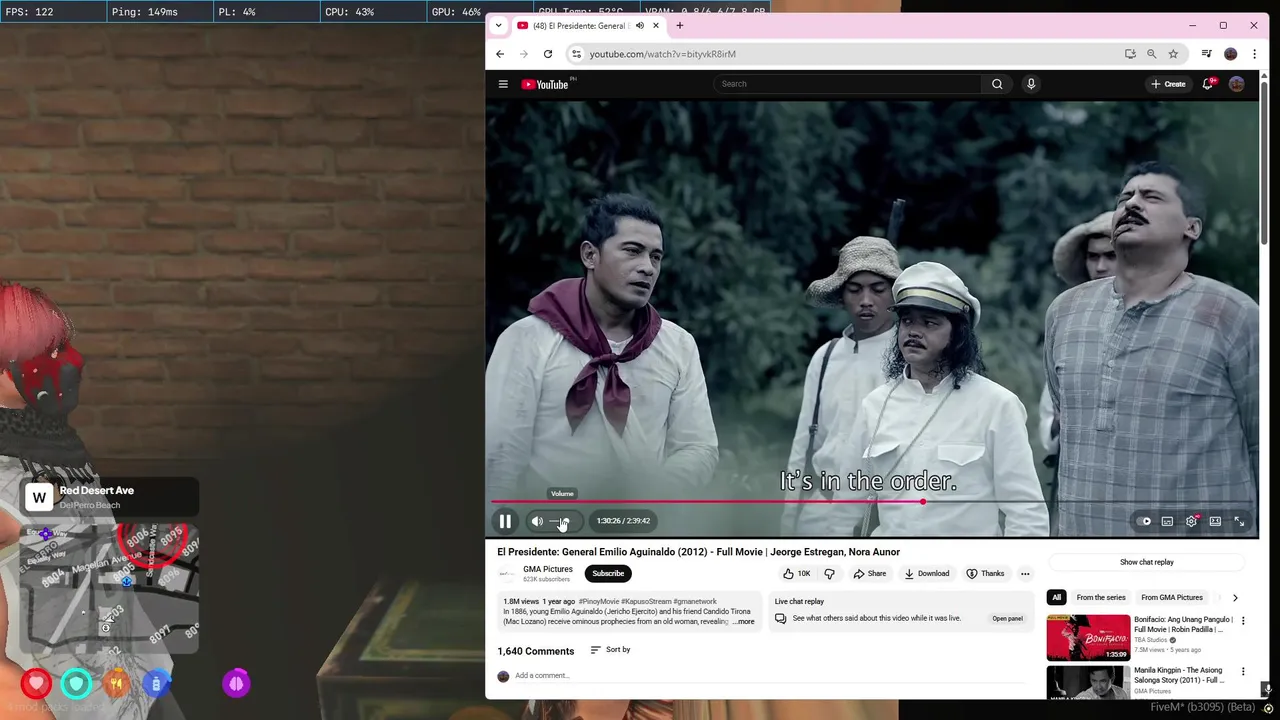
Task: Adjust the player volume slider
Action: 562,521
